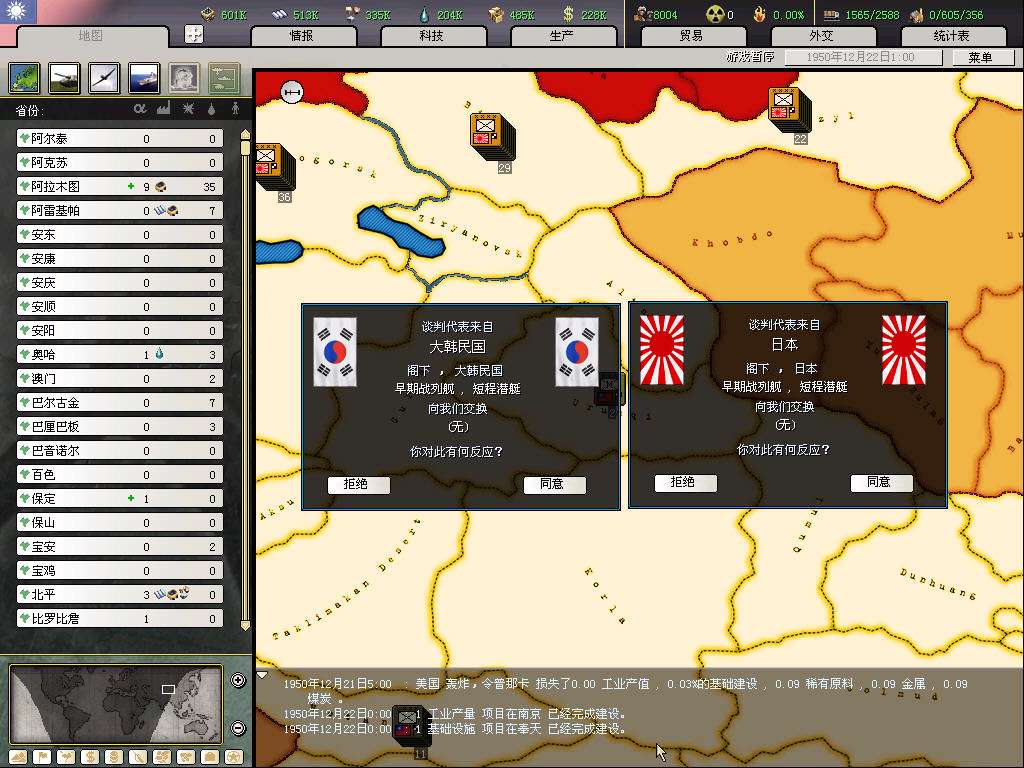Select province 阿尔泰 in the list
Viewport: 1024px width, 768px height.
click(x=120, y=138)
